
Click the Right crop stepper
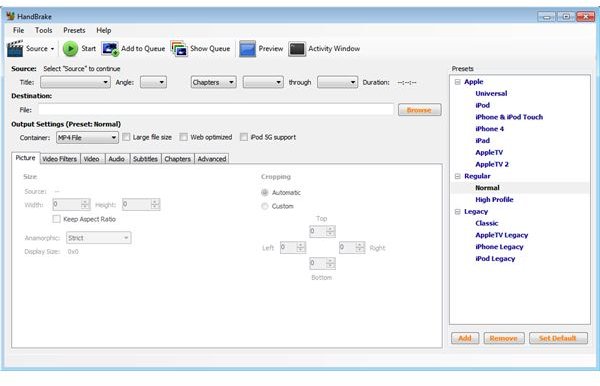pos(352,247)
